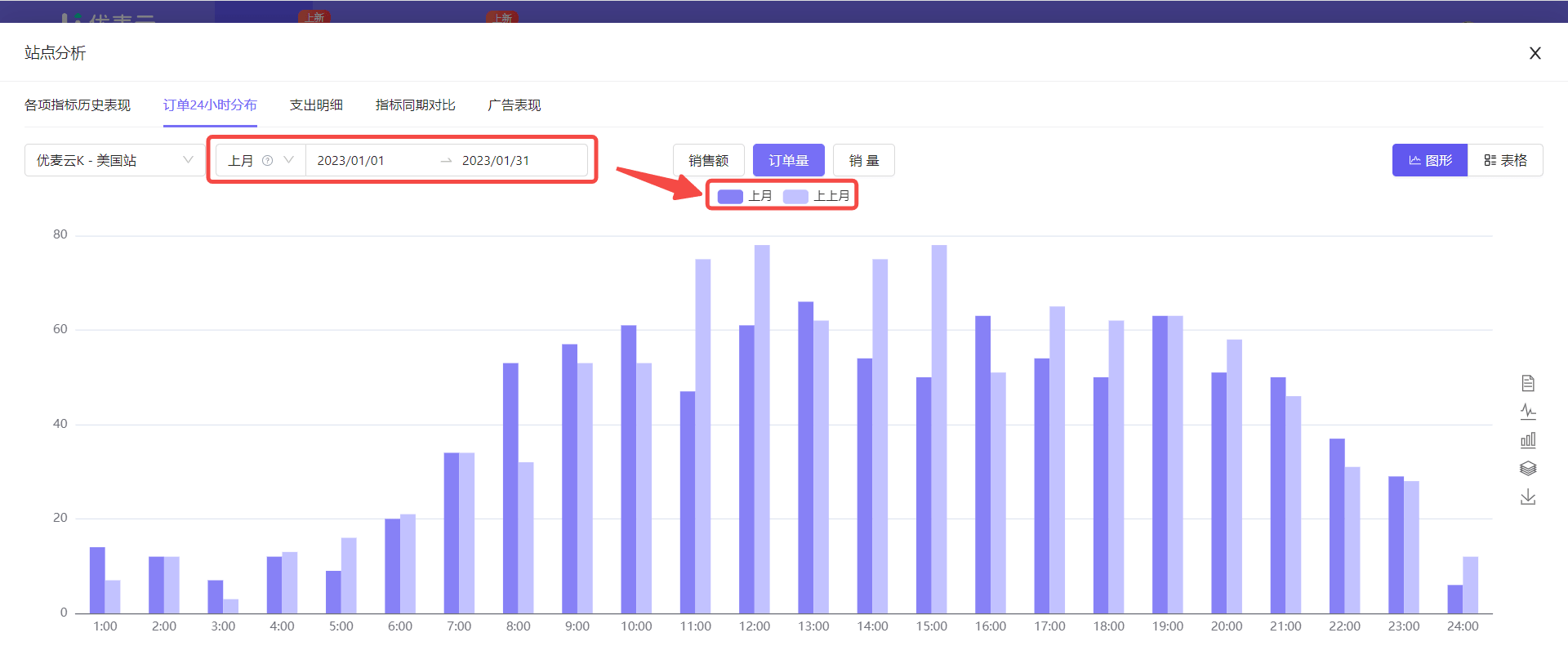Switch metric to 销售额
Image resolution: width=1568 pixels, height=646 pixels.
coord(708,160)
